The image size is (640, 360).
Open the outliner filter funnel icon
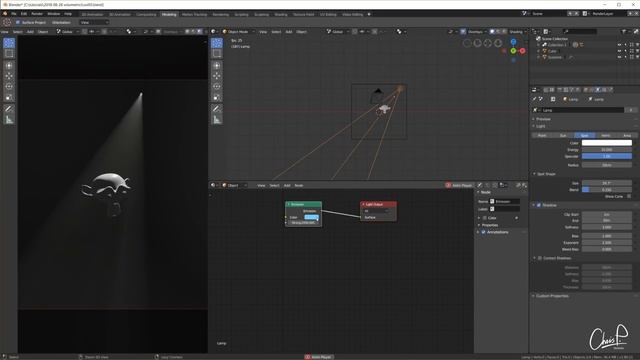click(624, 31)
